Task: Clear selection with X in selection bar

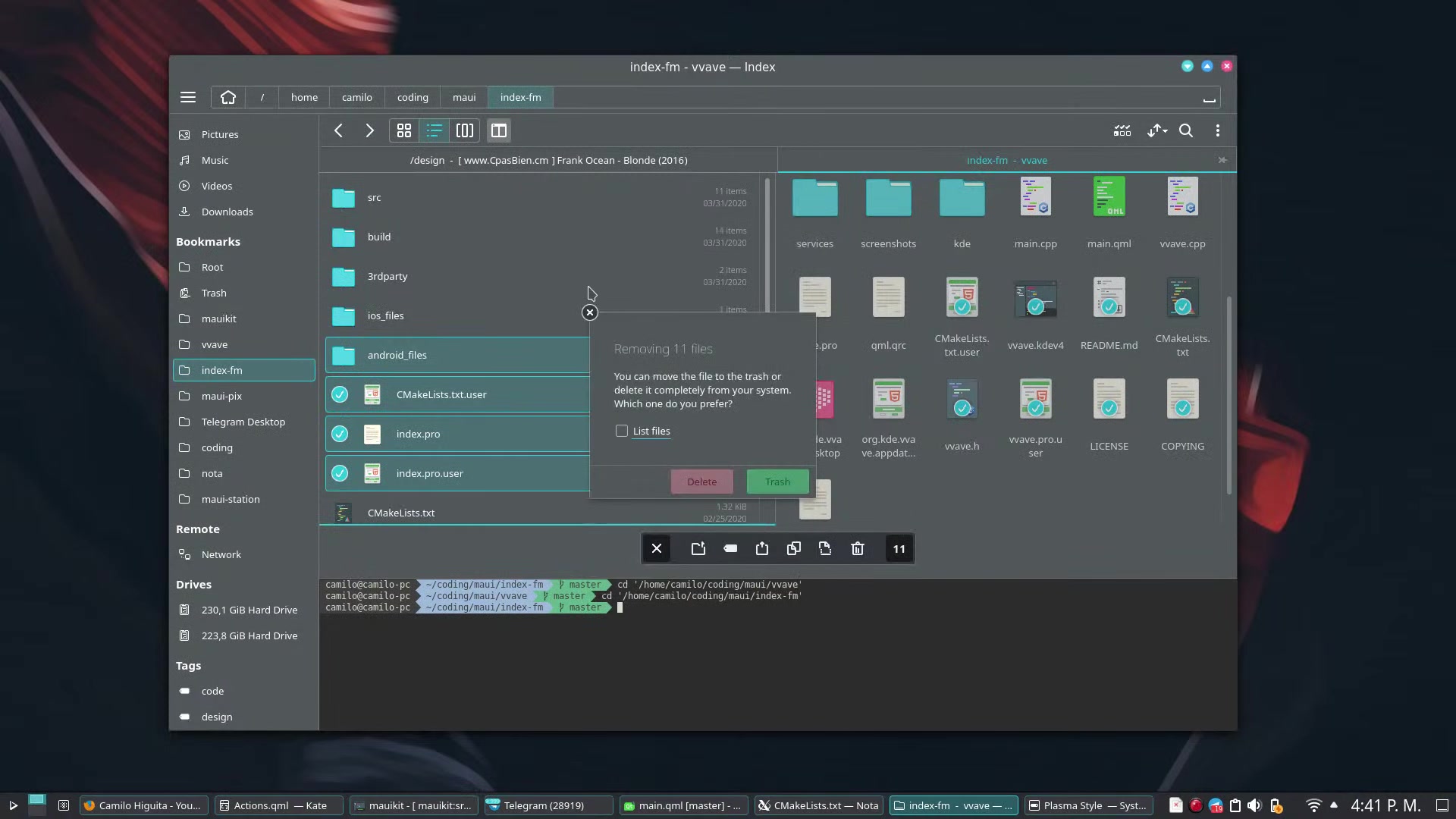Action: point(657,548)
